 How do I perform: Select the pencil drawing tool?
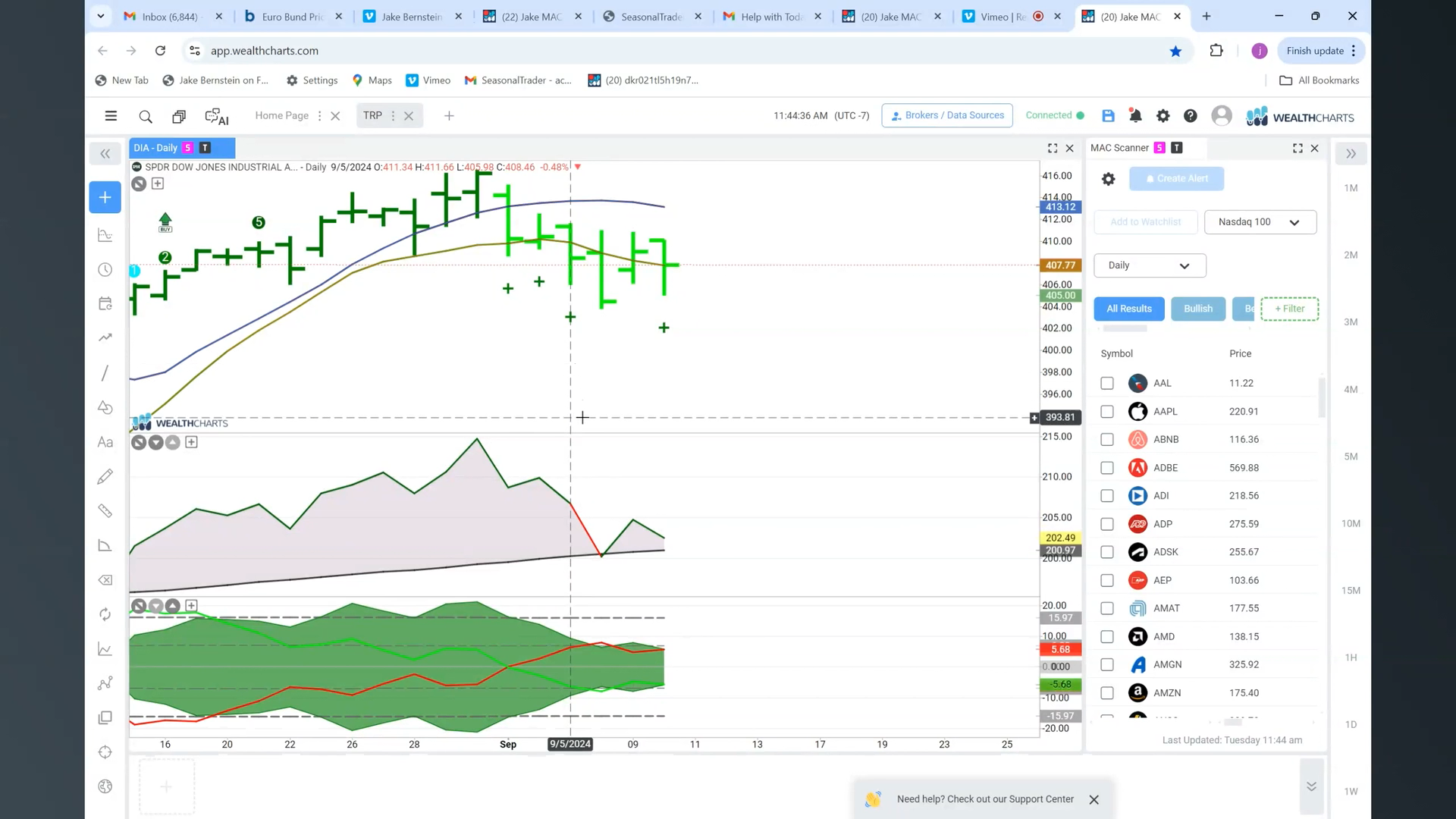(x=105, y=476)
